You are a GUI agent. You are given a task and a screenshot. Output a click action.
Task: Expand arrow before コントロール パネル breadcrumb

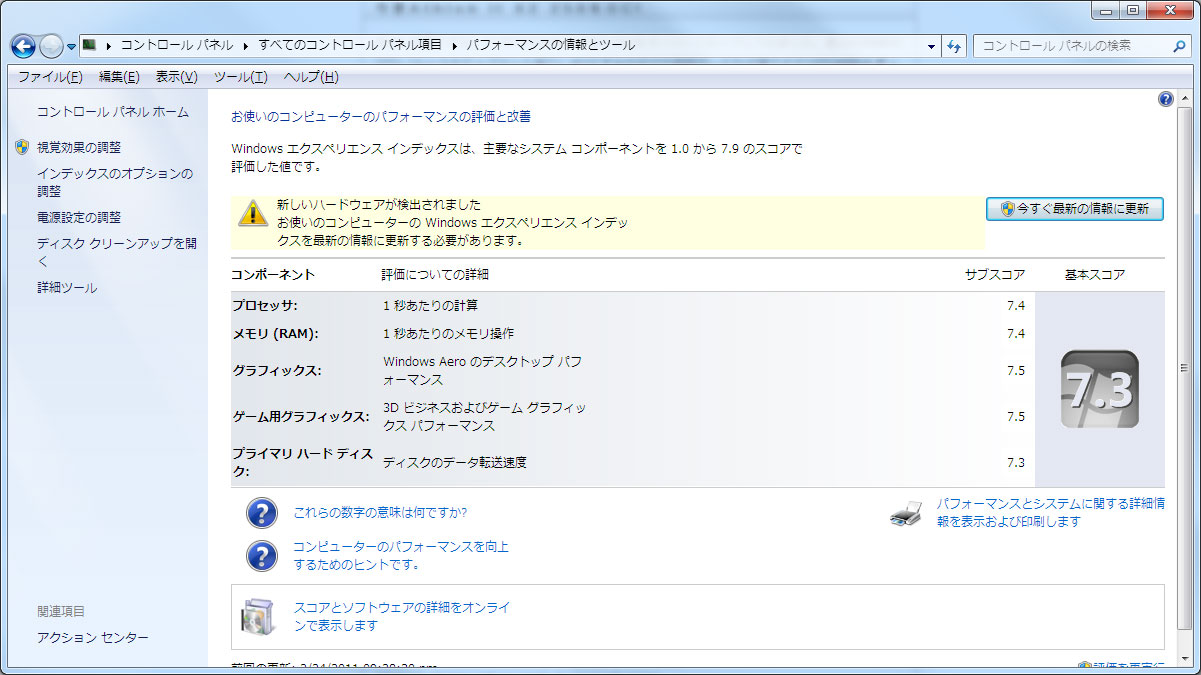tap(108, 45)
